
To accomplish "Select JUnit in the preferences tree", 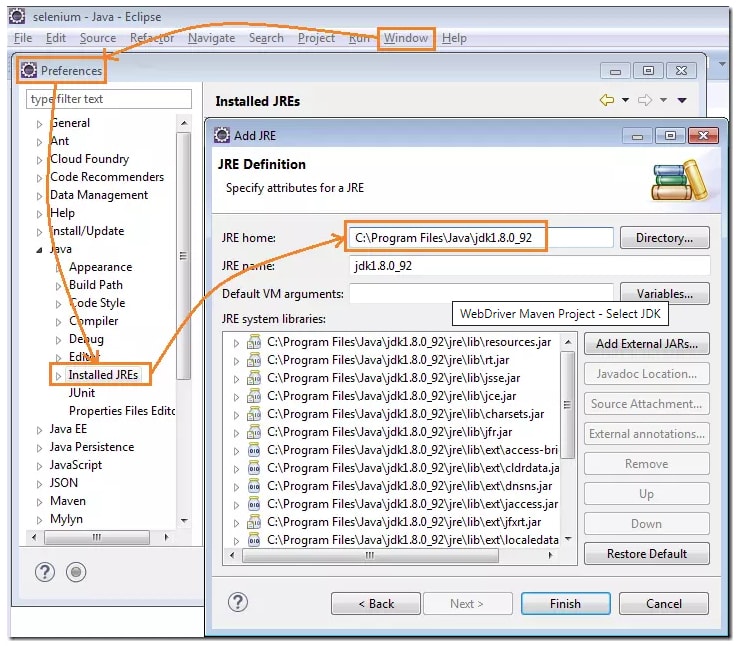I will click(x=82, y=393).
